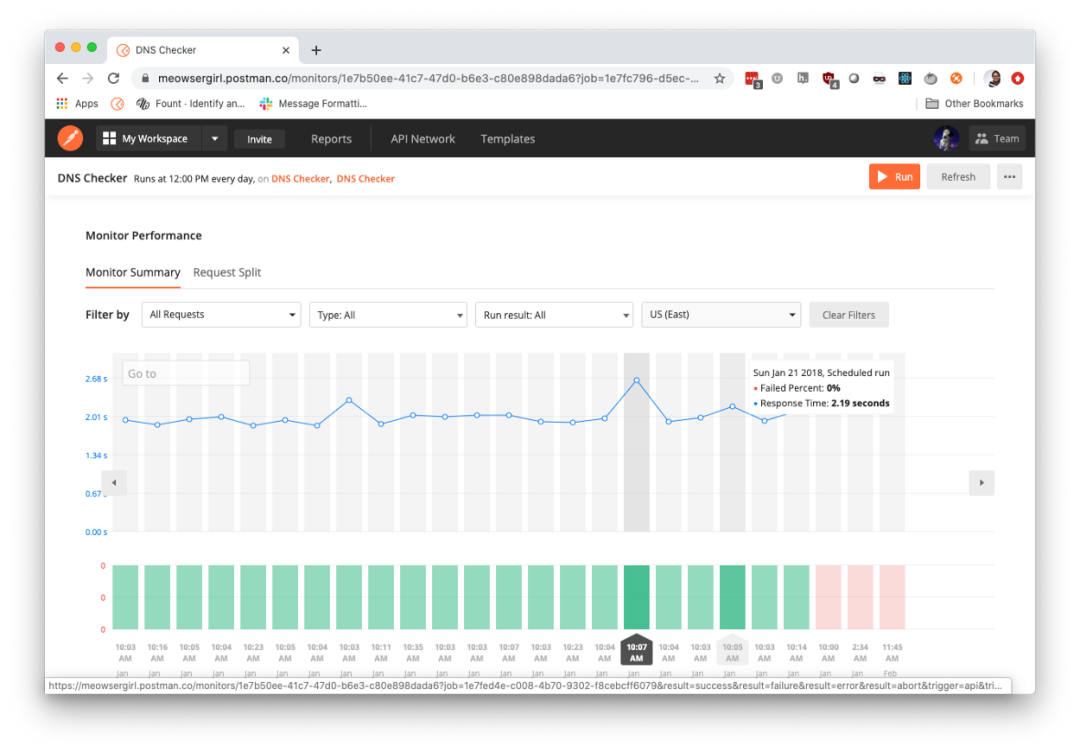Click the Clear Filters button
The height and width of the screenshot is (753, 1080).
[x=848, y=315]
